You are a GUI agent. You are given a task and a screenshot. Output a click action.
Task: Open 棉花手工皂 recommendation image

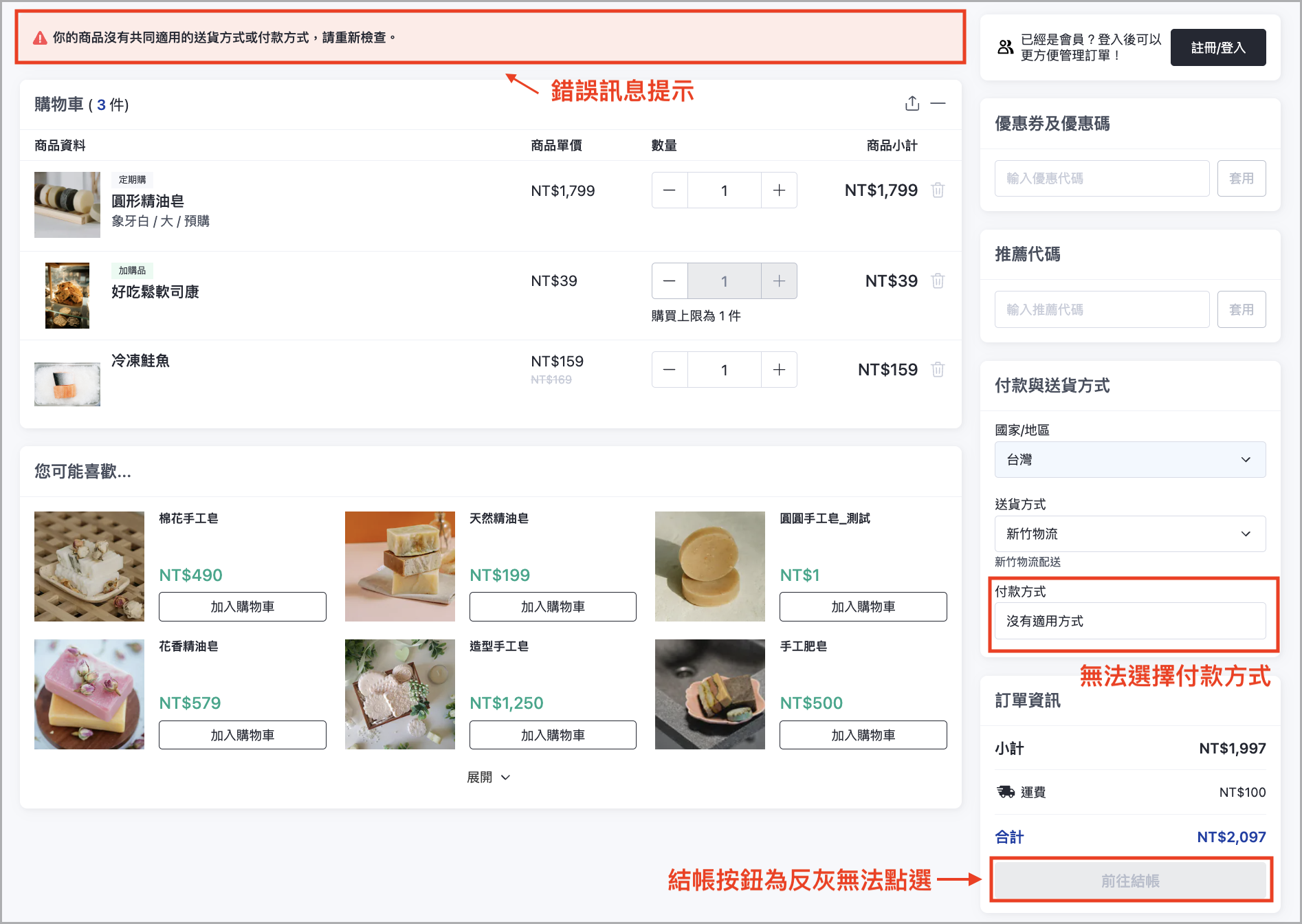89,566
